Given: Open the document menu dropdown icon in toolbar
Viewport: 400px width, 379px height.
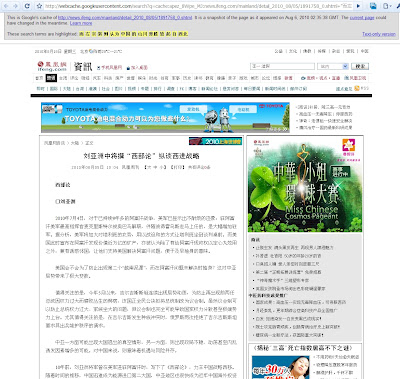Looking at the screenshot, I should (386, 6).
